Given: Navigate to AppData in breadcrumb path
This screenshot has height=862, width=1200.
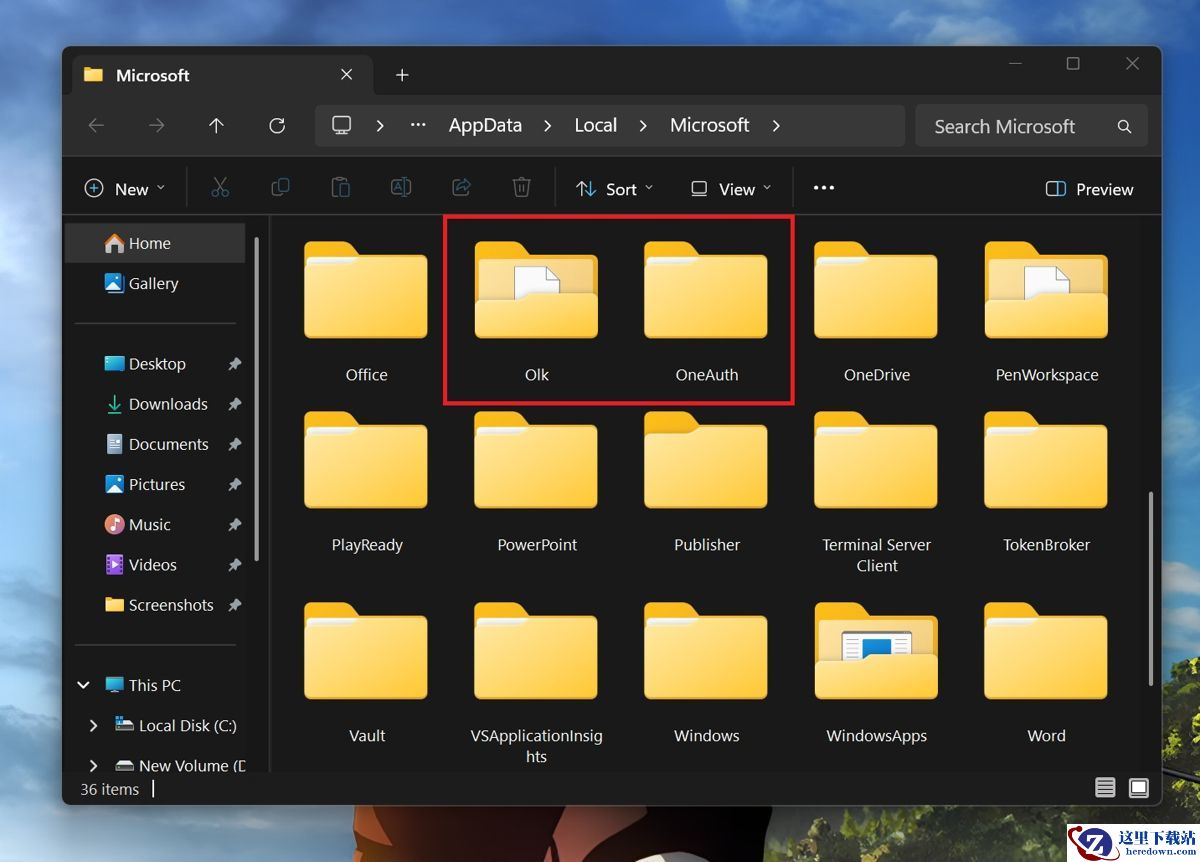Looking at the screenshot, I should pyautogui.click(x=485, y=125).
